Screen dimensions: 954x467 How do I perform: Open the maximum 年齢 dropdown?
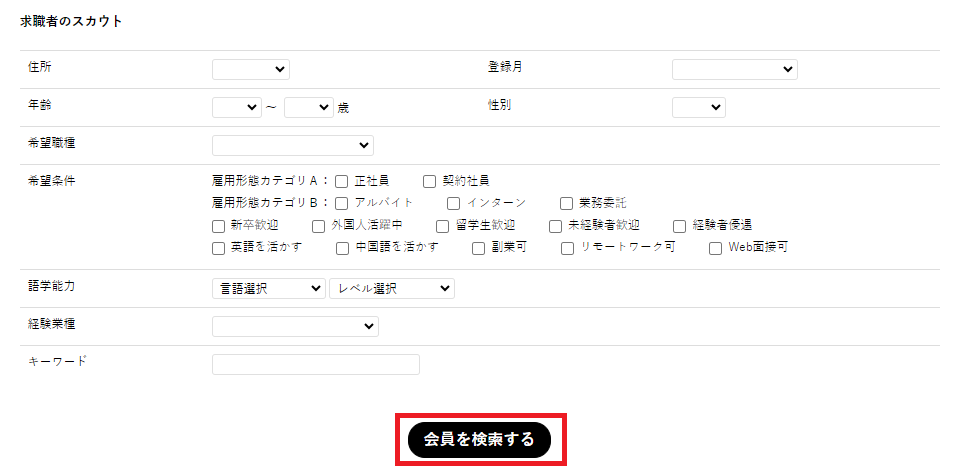point(308,107)
